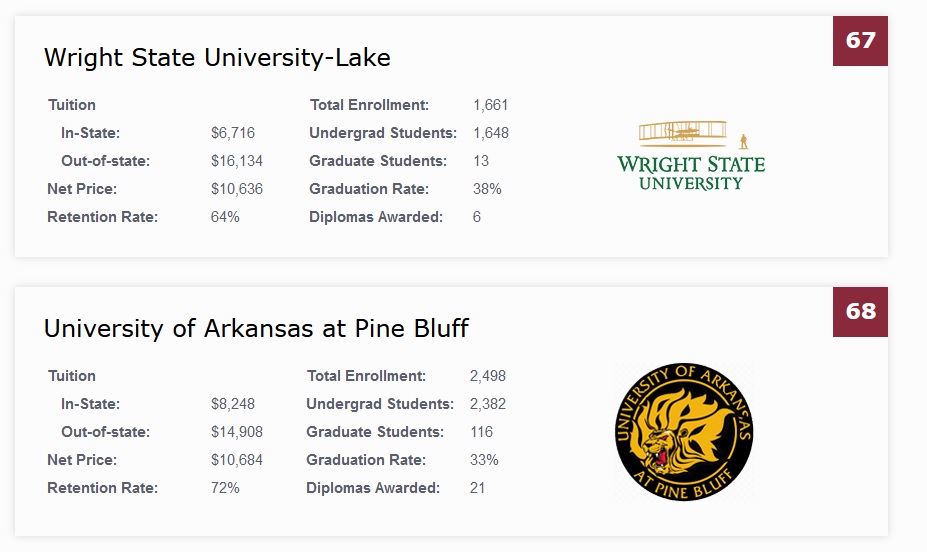Click Wright State graduation rate 38%
This screenshot has width=927, height=552.
[x=487, y=189]
